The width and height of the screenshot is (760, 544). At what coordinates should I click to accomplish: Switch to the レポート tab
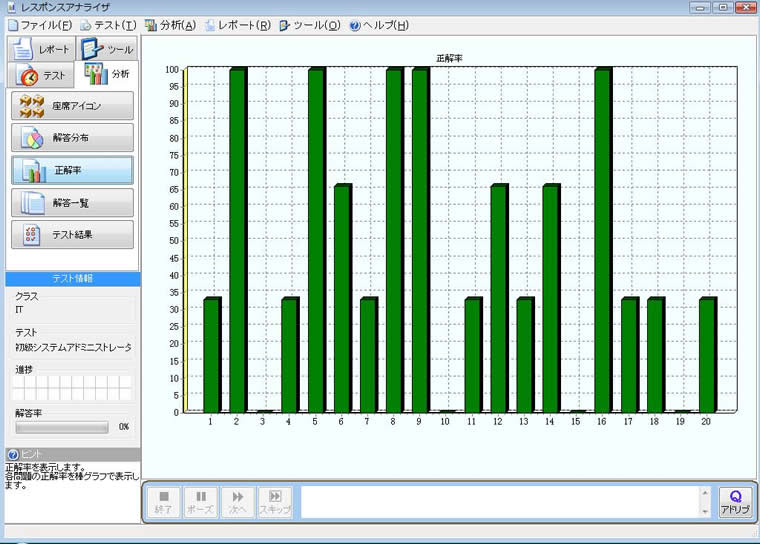tap(41, 49)
